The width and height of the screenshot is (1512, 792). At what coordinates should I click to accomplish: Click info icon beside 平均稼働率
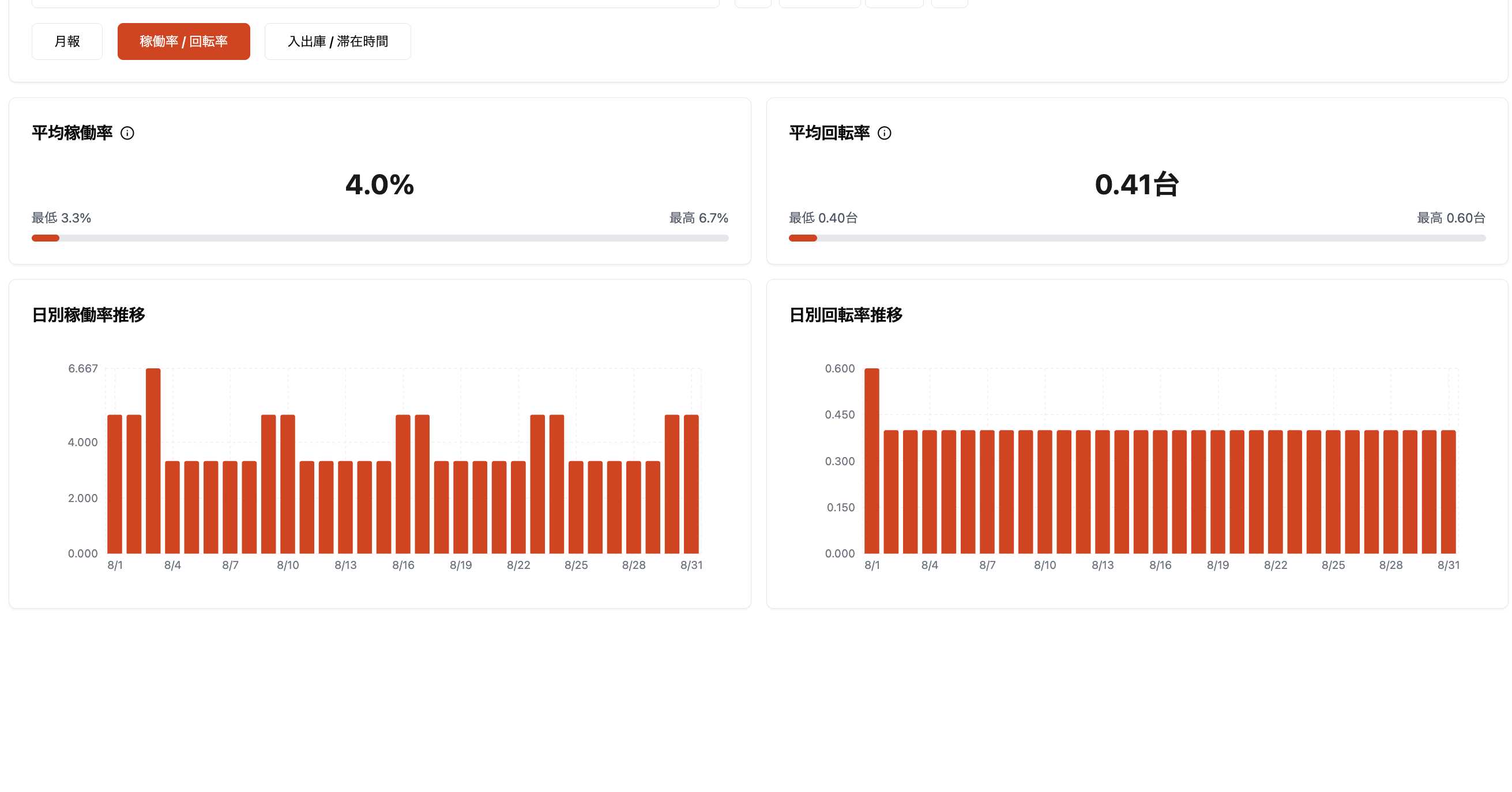pos(127,133)
